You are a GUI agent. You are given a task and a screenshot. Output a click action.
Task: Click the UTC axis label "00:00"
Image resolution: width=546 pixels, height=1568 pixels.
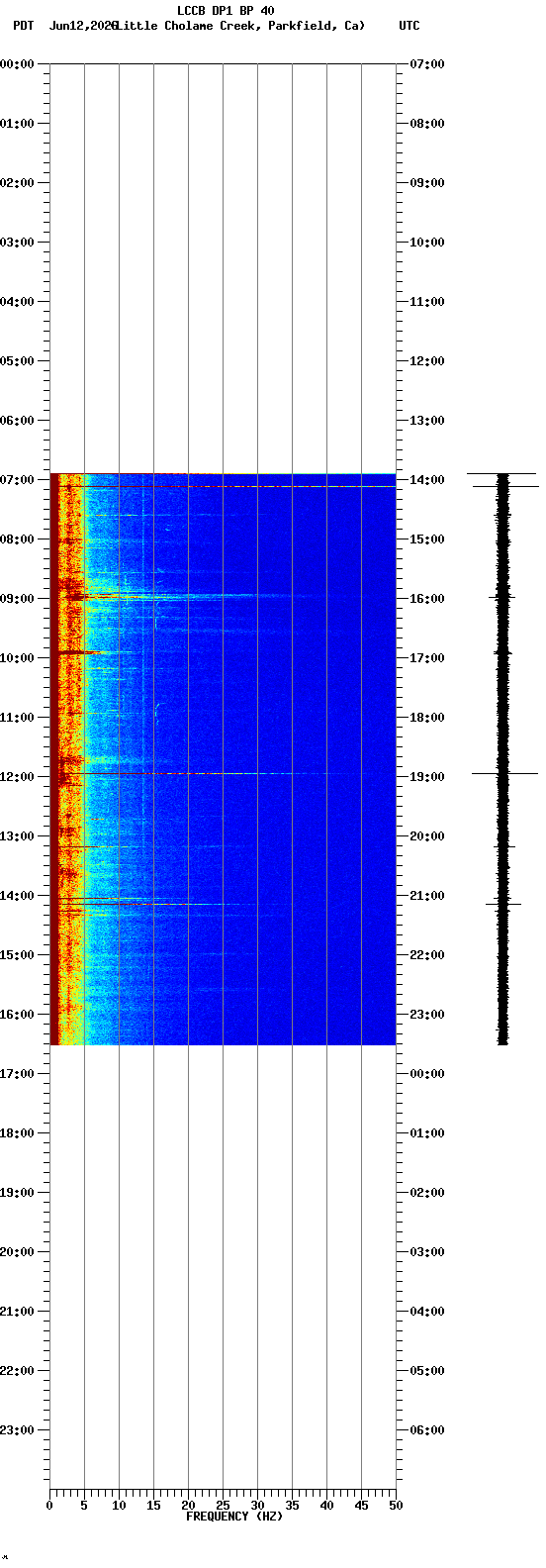tap(426, 1074)
